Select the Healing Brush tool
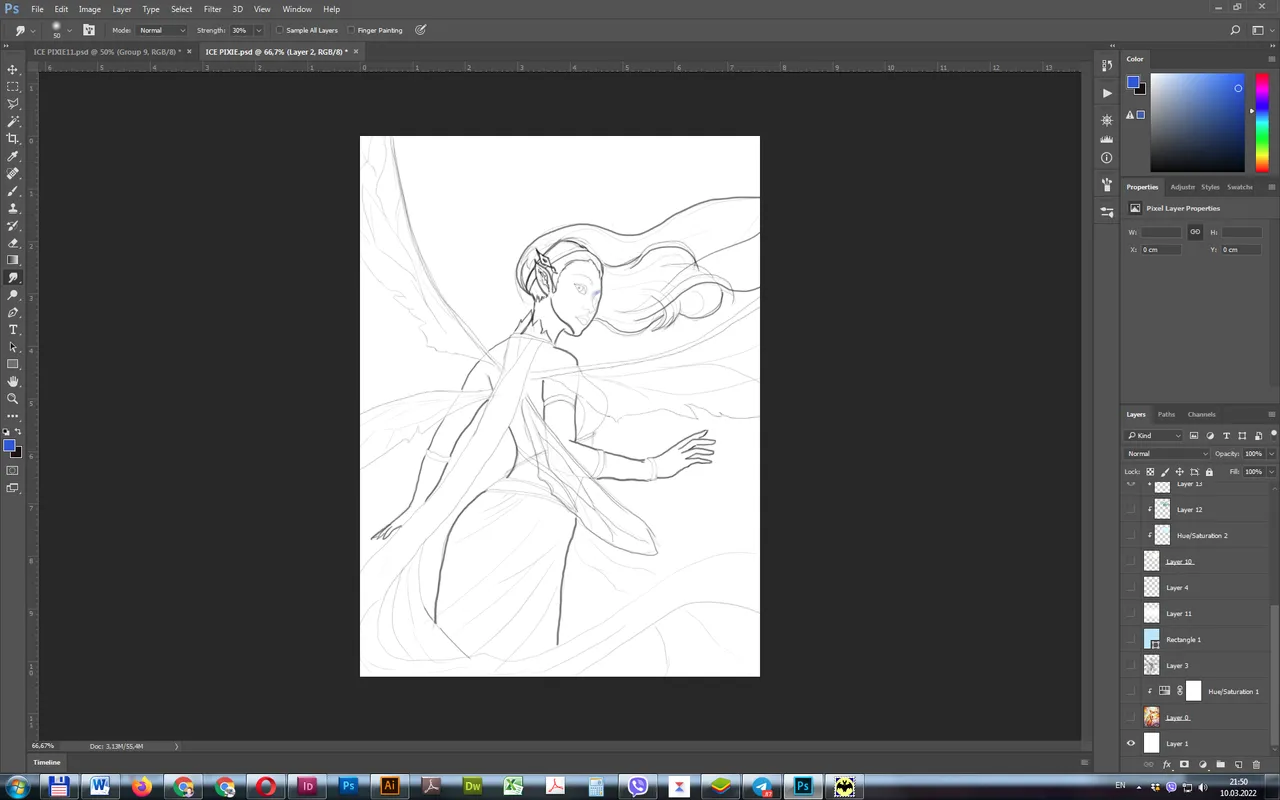 click(x=13, y=173)
